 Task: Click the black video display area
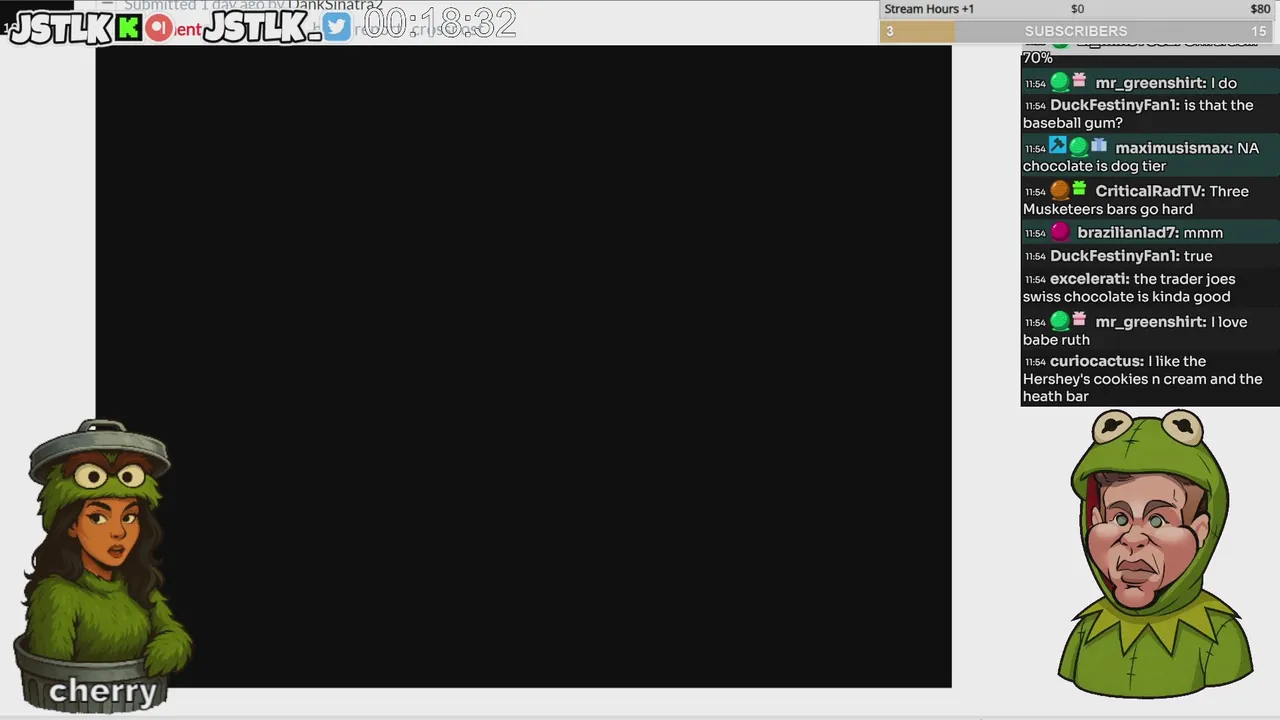[x=523, y=366]
